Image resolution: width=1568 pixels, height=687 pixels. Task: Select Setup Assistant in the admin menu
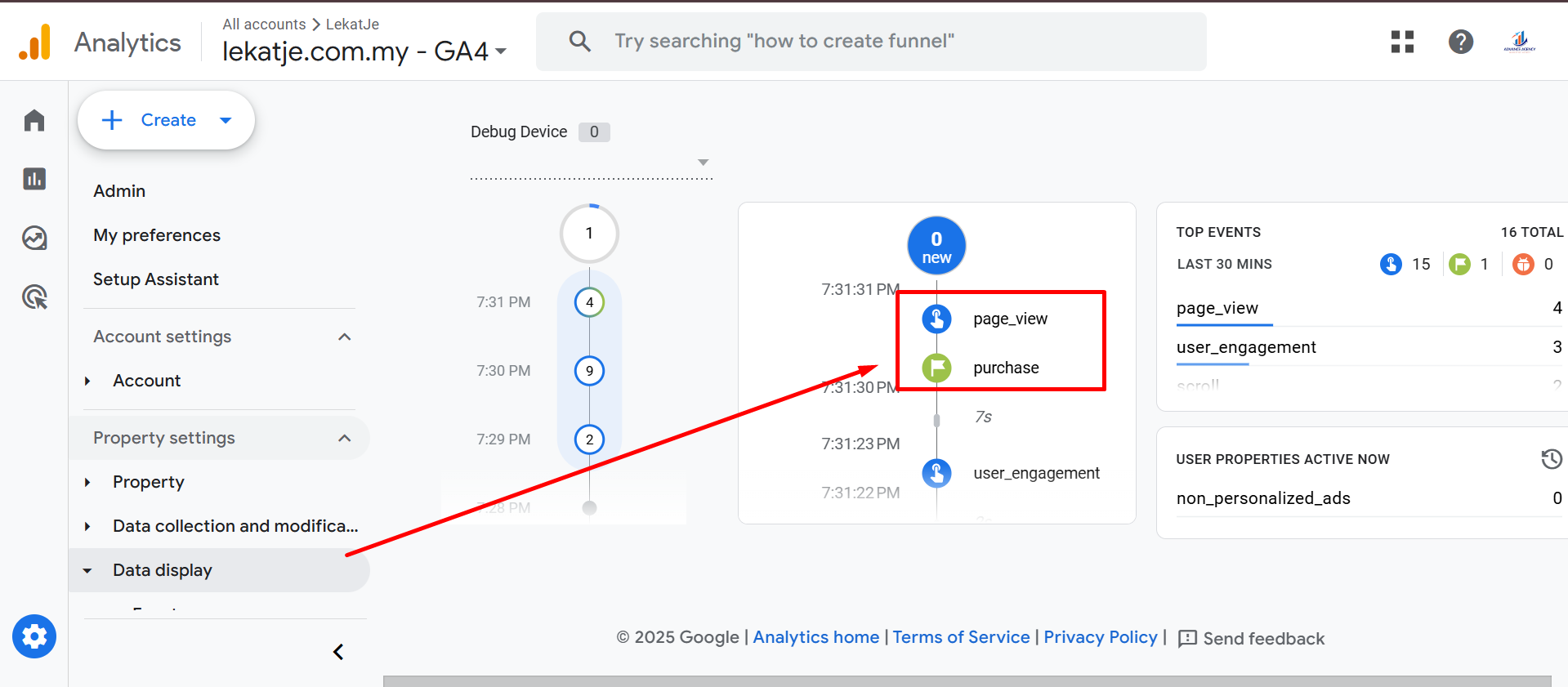[x=156, y=279]
